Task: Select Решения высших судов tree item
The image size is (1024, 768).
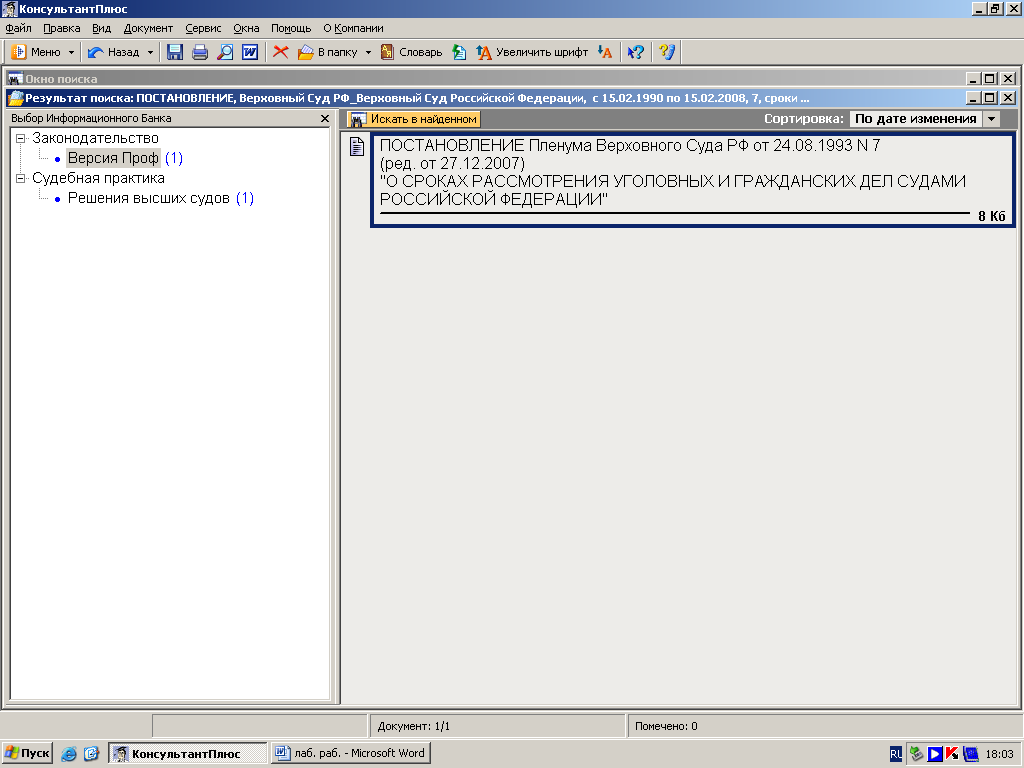Action: click(149, 198)
